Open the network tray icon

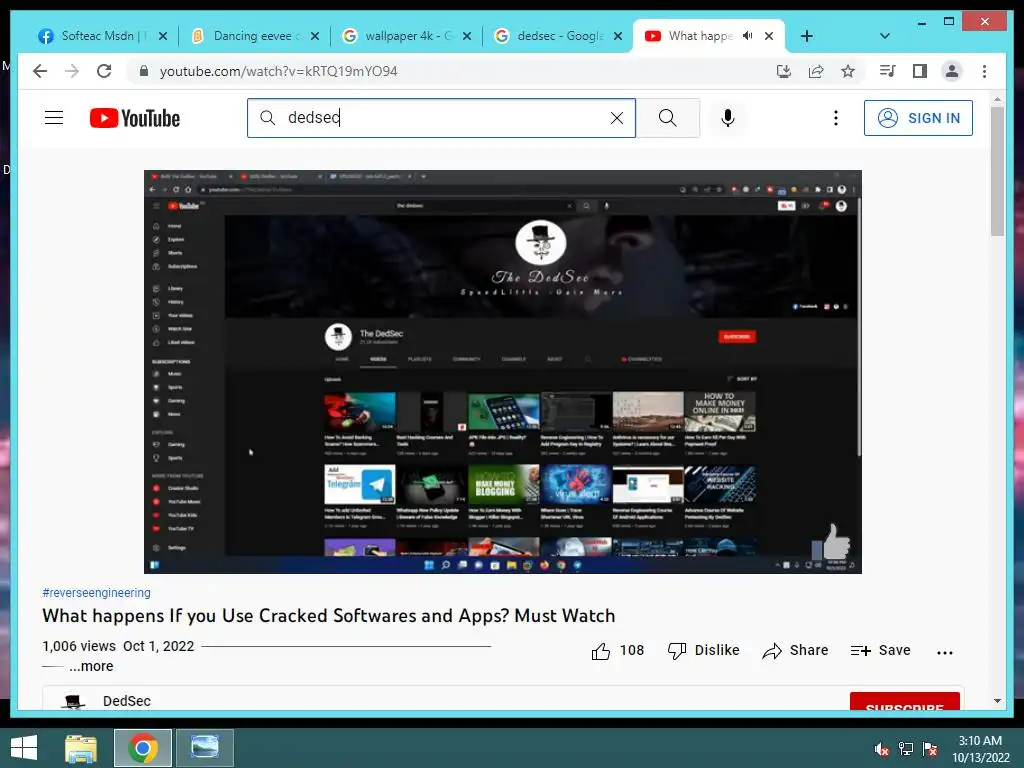coord(906,750)
